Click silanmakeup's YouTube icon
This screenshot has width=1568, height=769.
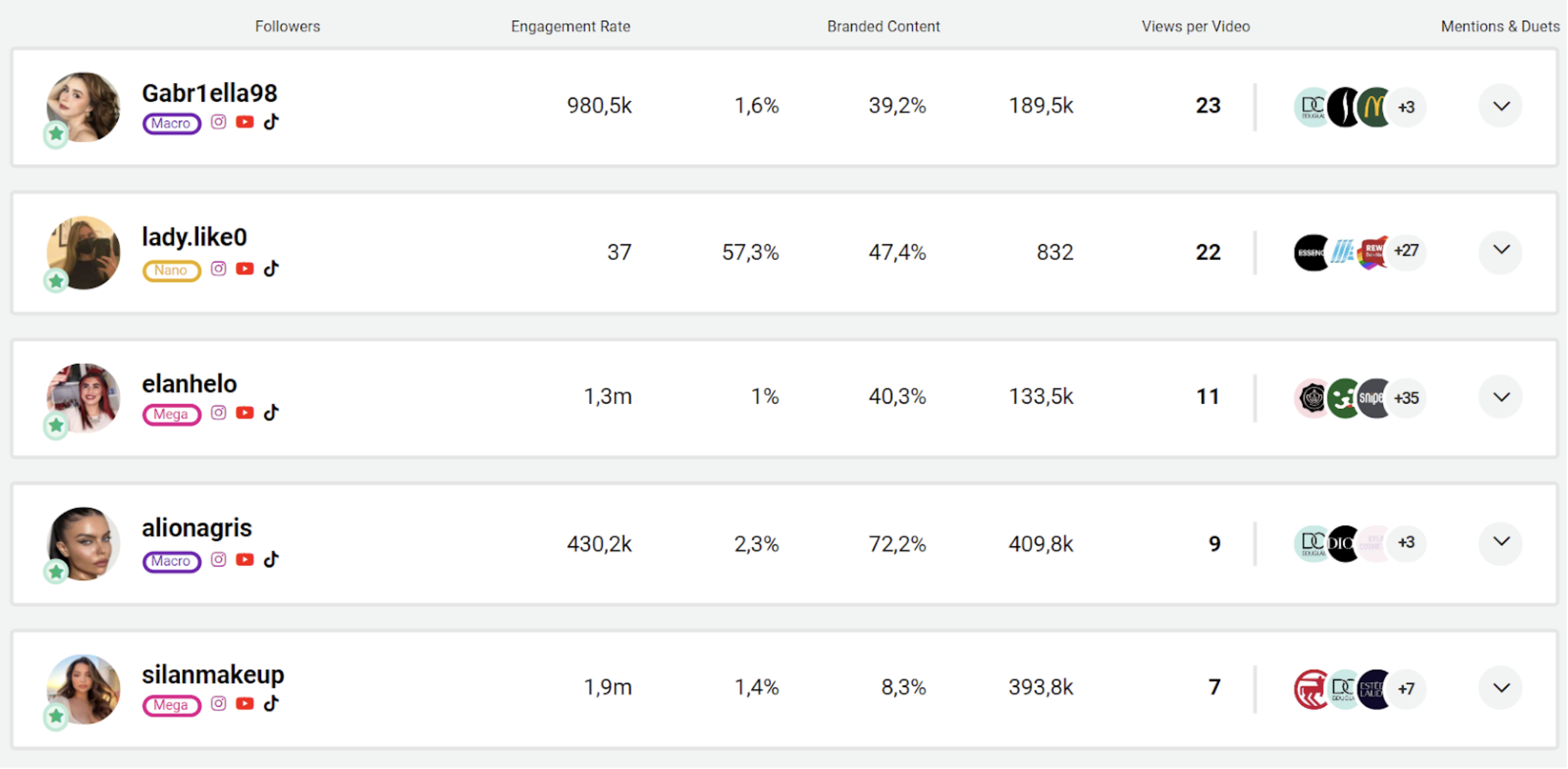245,704
